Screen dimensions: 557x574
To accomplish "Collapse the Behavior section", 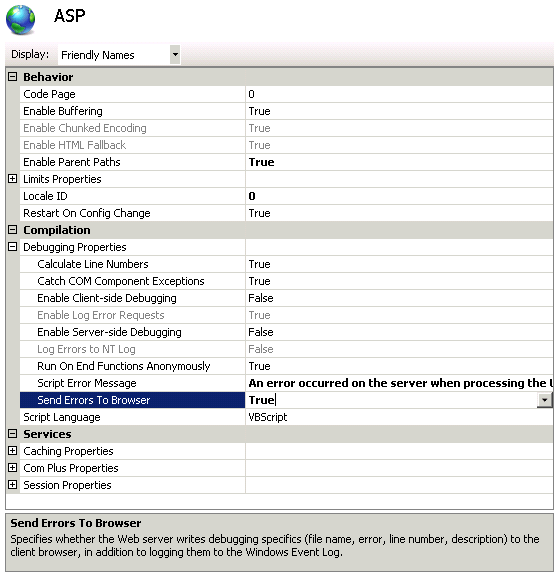I will (12, 77).
